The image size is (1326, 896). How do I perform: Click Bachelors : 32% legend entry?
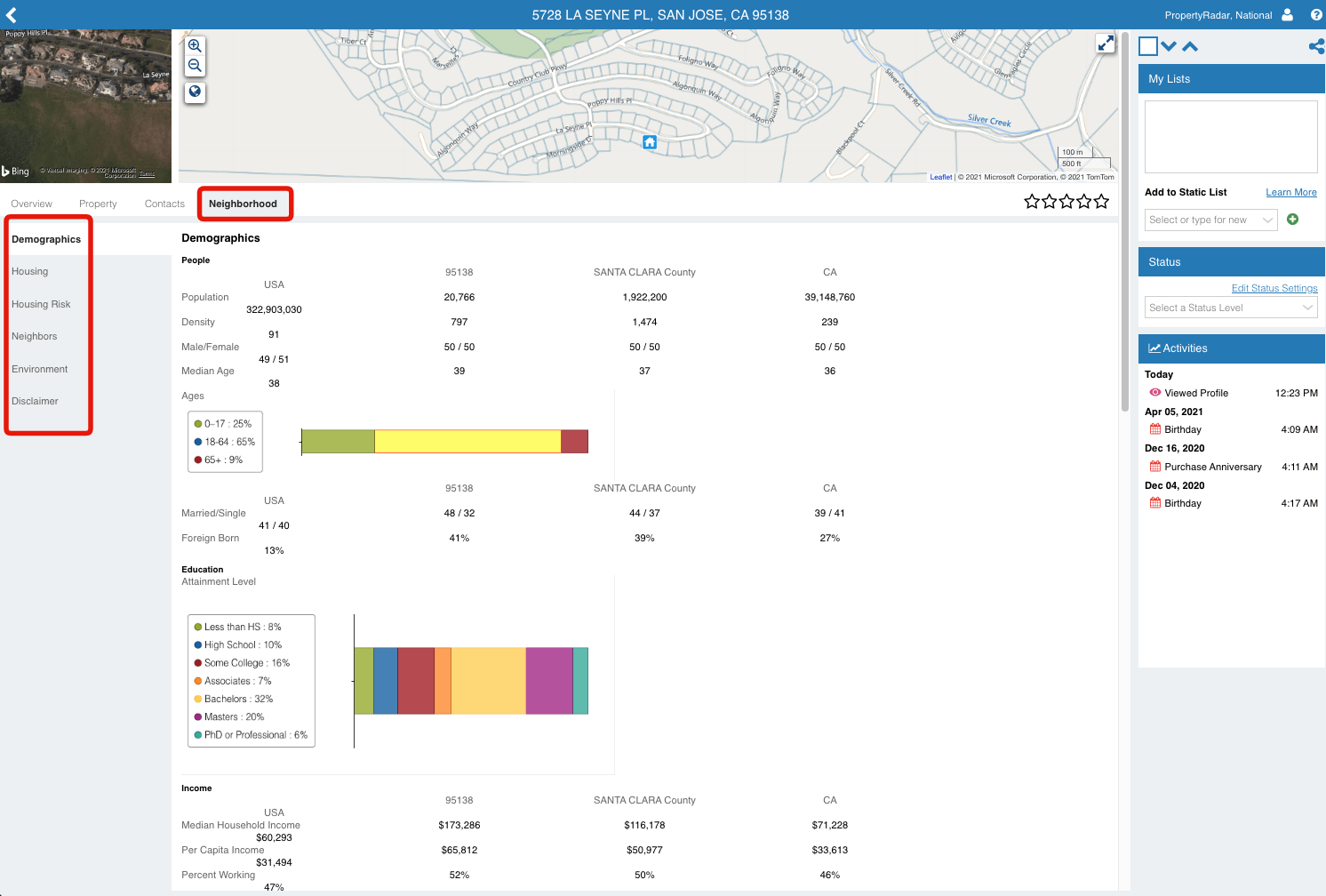coord(234,699)
